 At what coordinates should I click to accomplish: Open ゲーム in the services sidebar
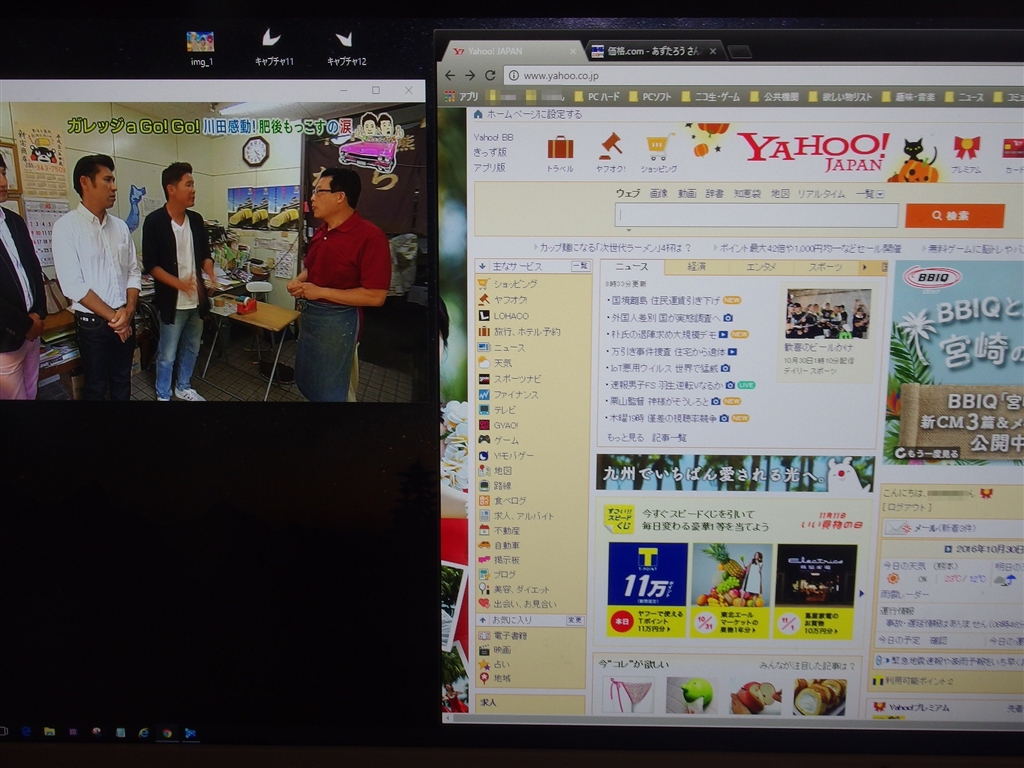[498, 440]
